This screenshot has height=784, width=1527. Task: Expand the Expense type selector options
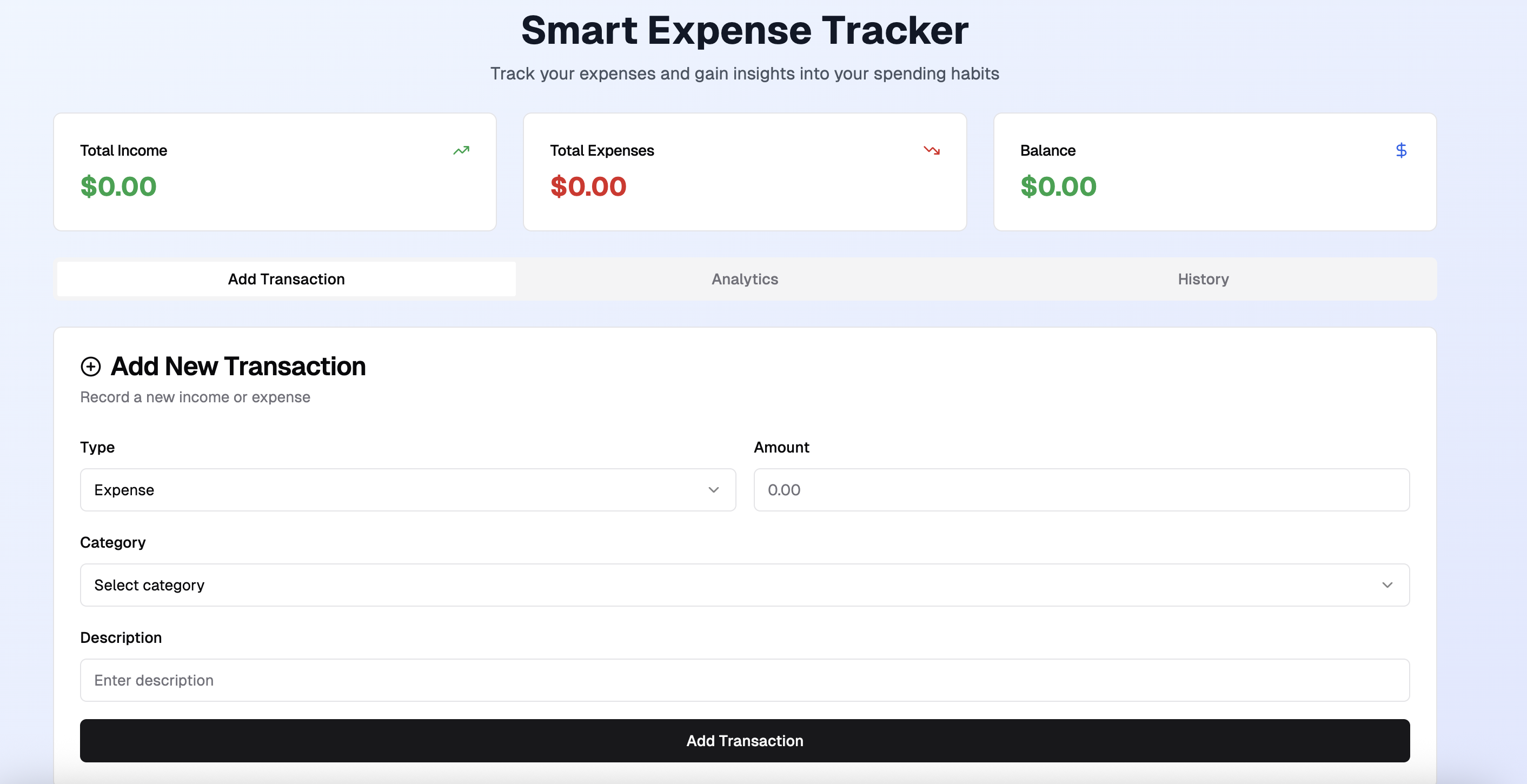pyautogui.click(x=407, y=490)
